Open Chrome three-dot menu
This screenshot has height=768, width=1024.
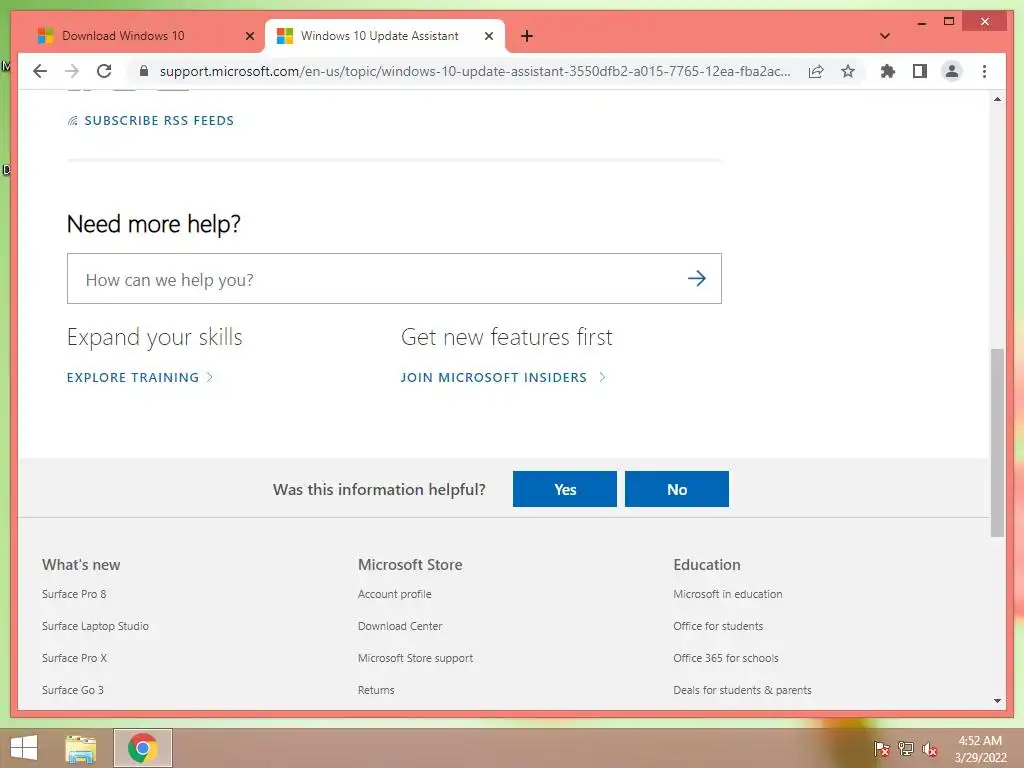click(x=984, y=71)
